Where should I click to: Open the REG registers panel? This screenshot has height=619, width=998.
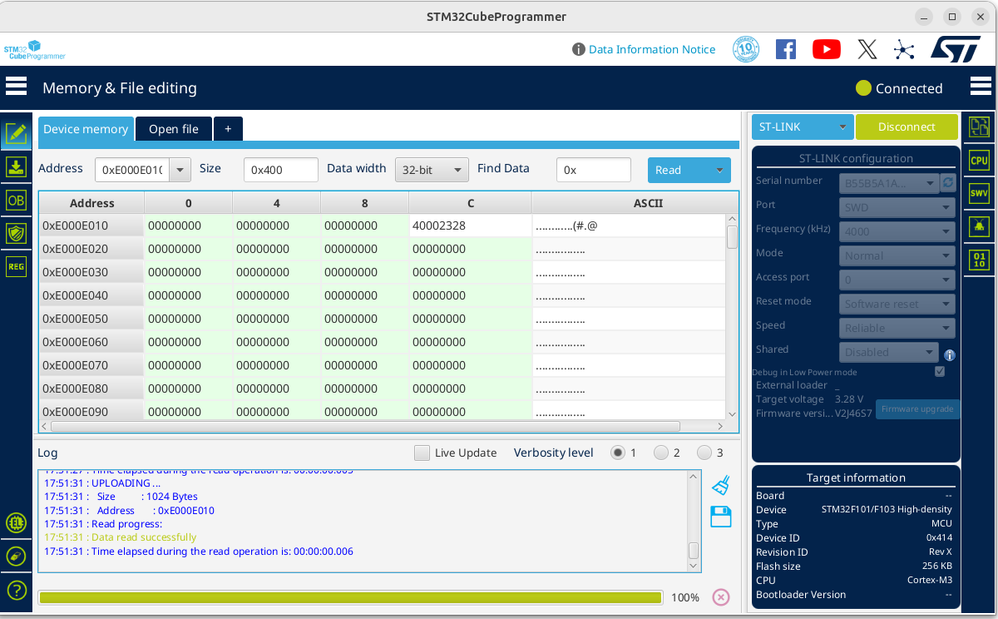tap(16, 266)
